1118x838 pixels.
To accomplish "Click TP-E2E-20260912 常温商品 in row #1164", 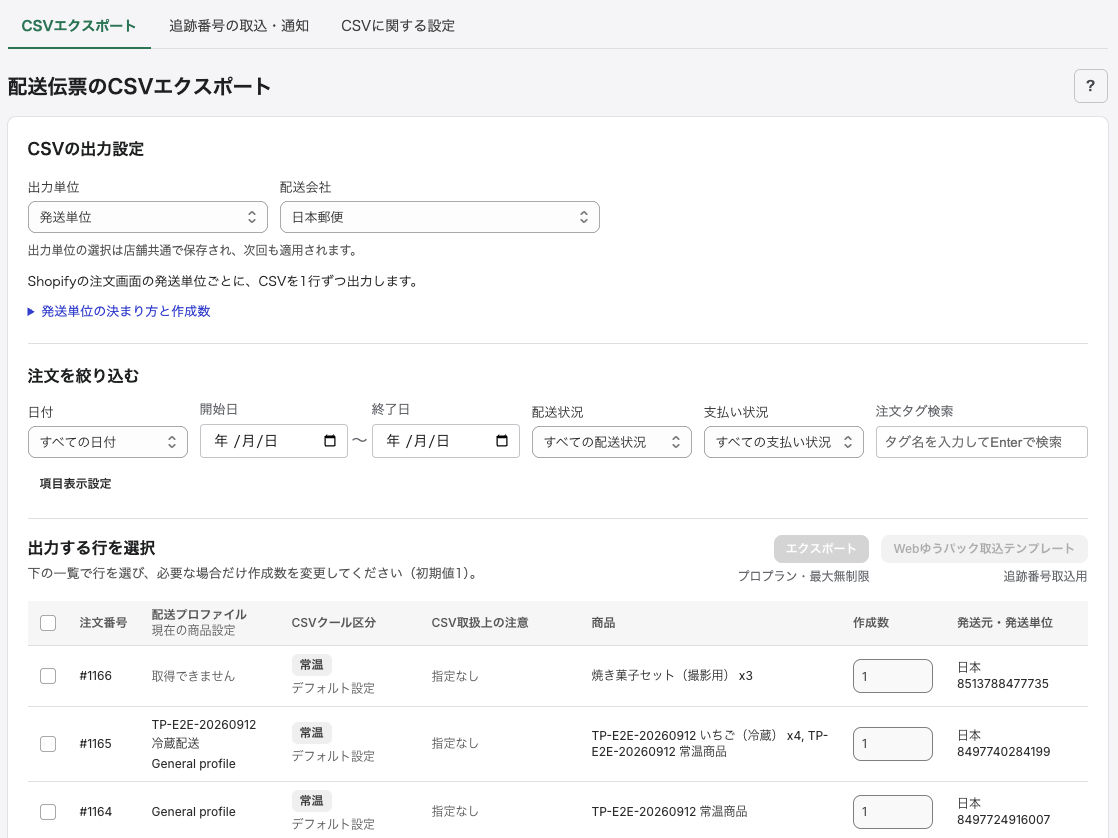I will coord(670,812).
